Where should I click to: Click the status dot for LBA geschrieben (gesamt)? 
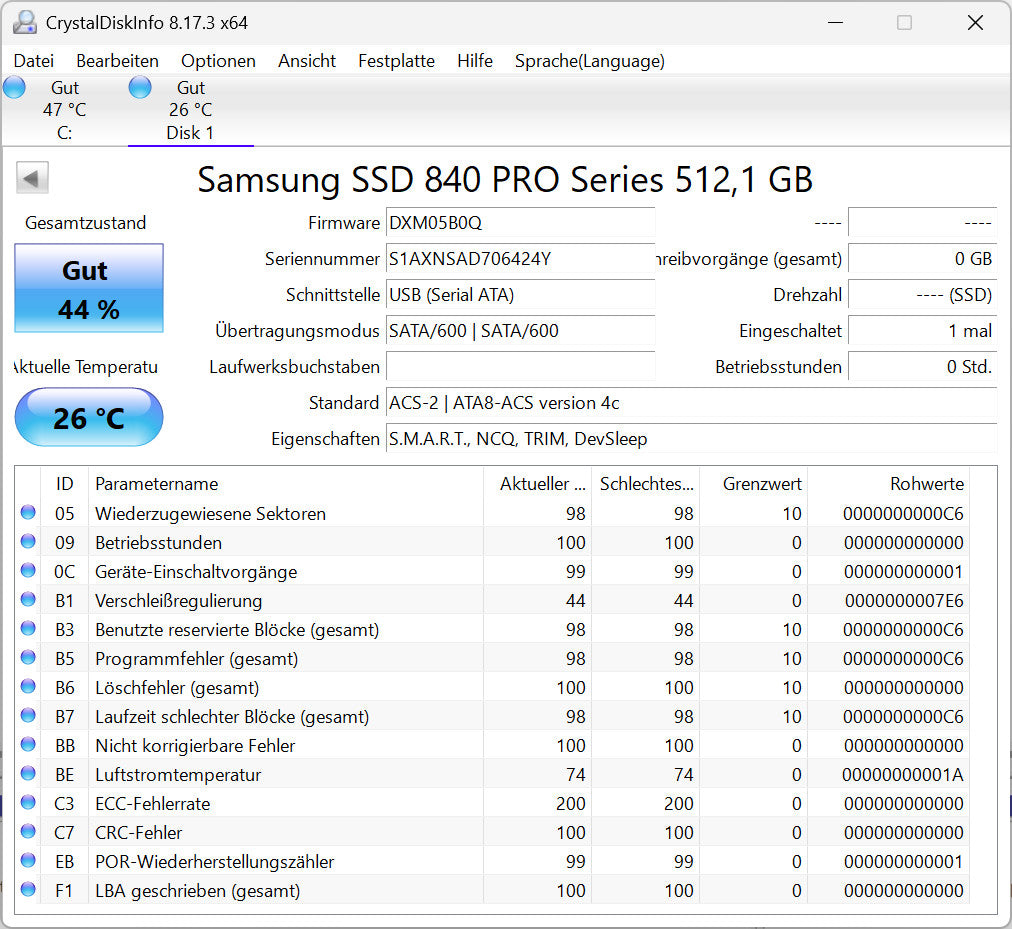[x=30, y=890]
